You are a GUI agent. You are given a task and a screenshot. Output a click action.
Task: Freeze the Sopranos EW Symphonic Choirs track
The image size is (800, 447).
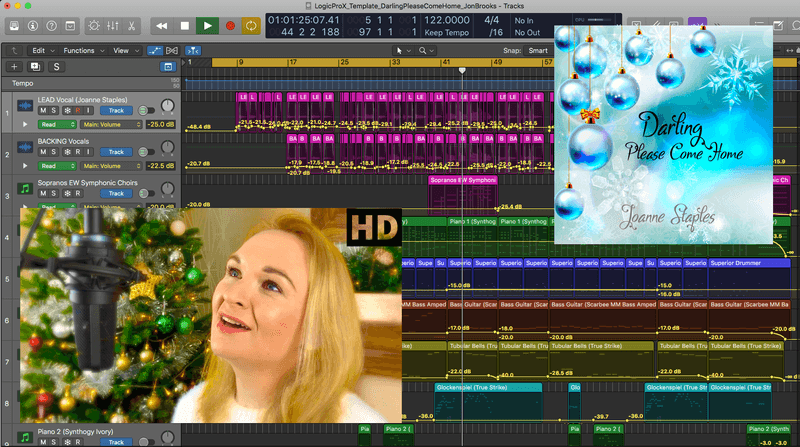coord(67,193)
